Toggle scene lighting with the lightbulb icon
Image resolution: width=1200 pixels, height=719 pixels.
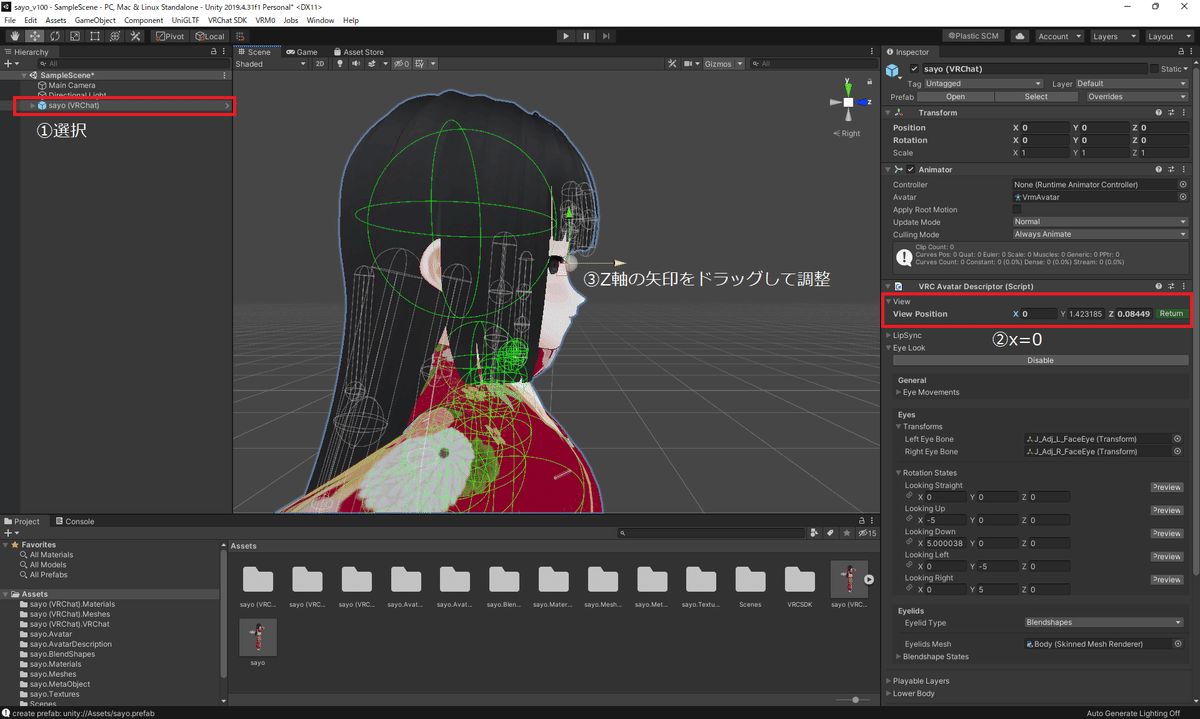pyautogui.click(x=340, y=64)
